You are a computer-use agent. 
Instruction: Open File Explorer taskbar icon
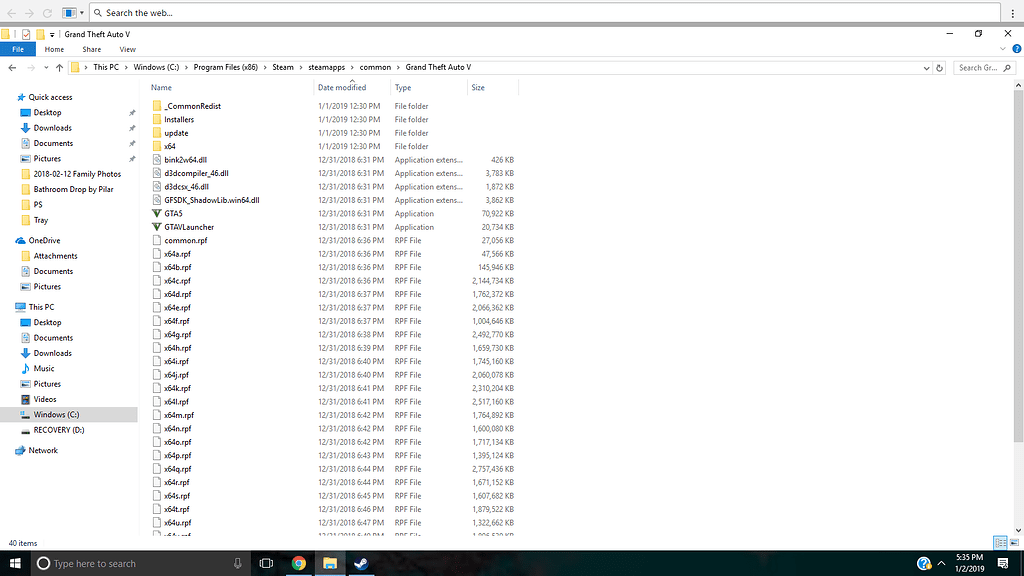(330, 563)
